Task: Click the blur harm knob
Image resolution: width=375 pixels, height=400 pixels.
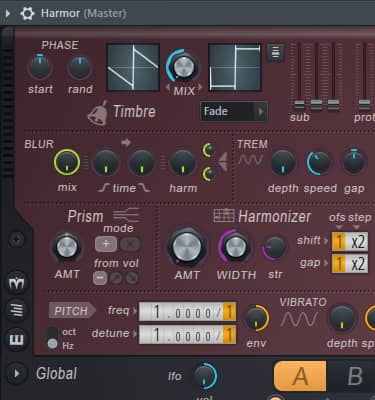Action: pos(183,163)
